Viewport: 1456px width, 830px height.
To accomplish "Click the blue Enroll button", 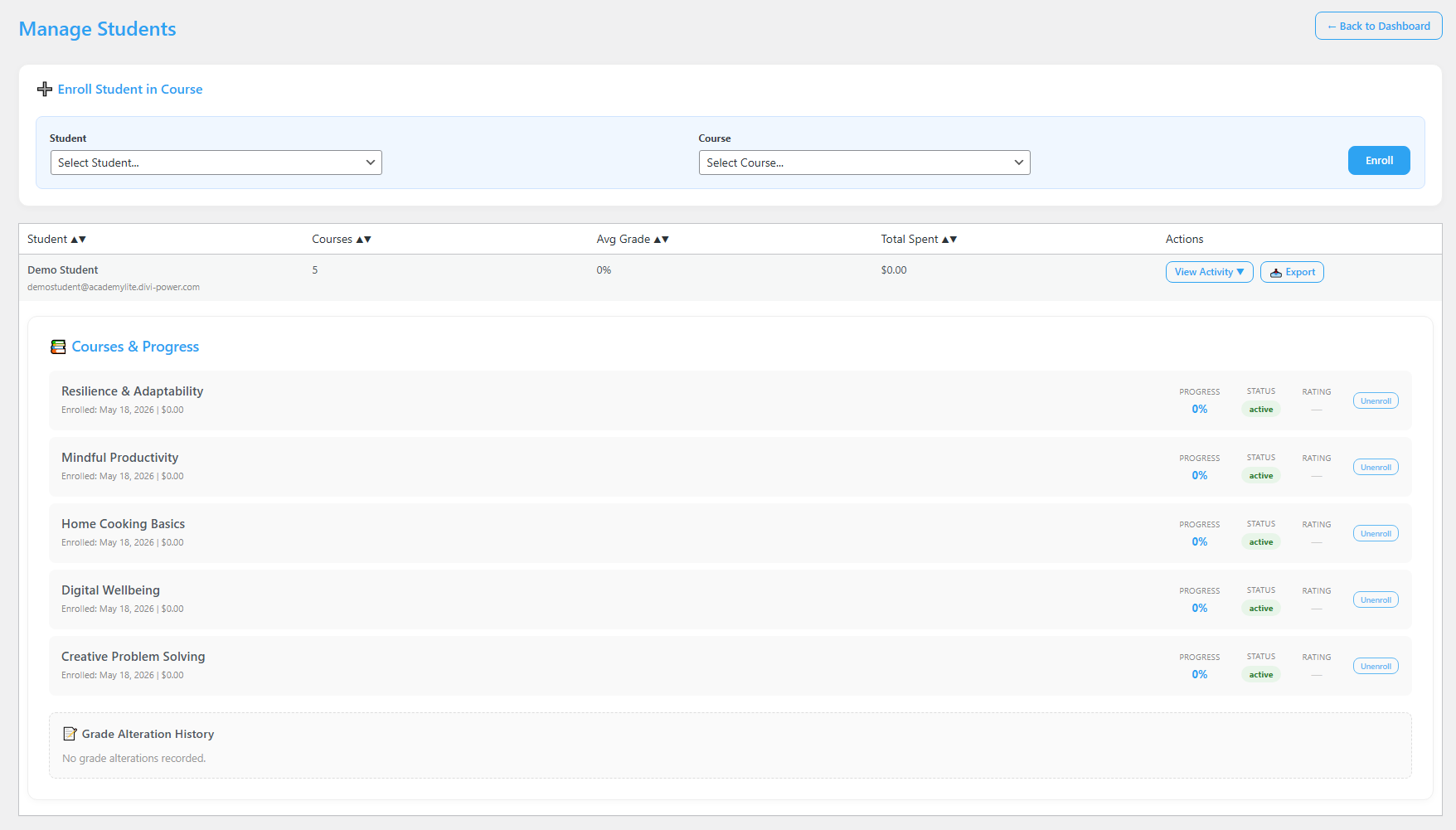I will click(1379, 161).
